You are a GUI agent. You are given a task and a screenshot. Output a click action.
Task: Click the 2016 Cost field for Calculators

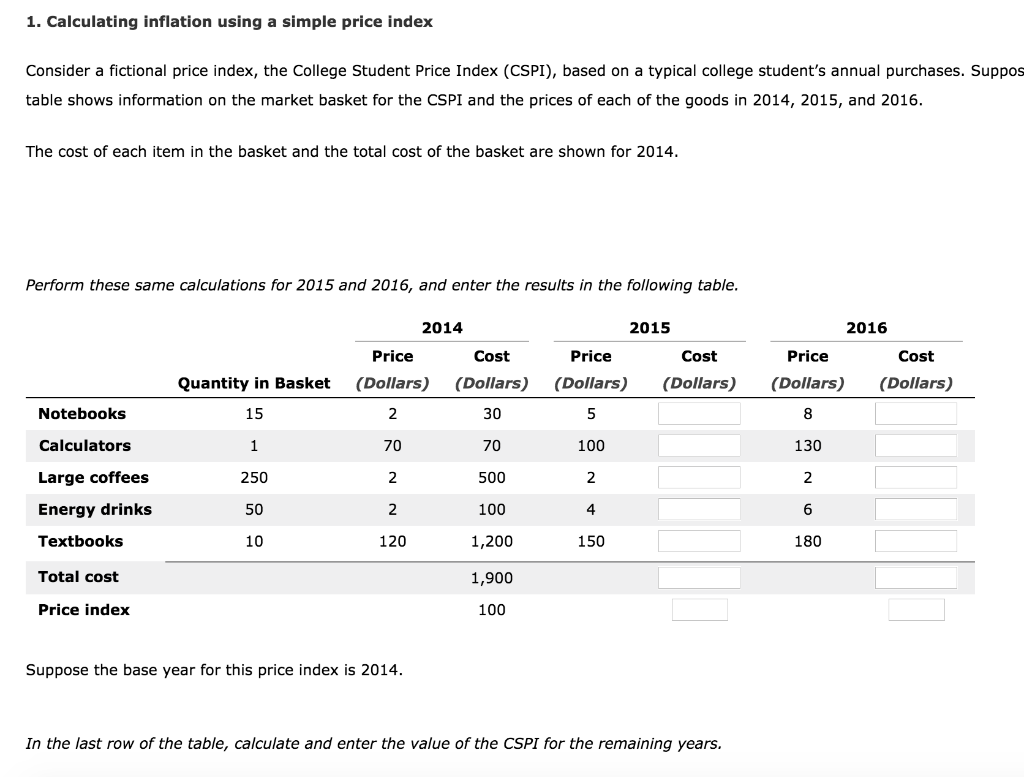[x=916, y=445]
